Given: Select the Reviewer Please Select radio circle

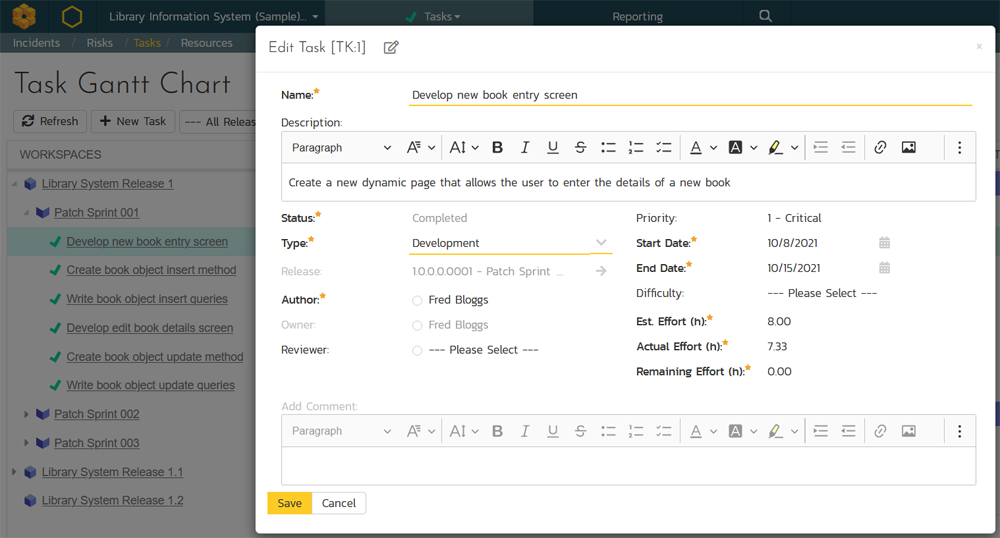Looking at the screenshot, I should [417, 350].
